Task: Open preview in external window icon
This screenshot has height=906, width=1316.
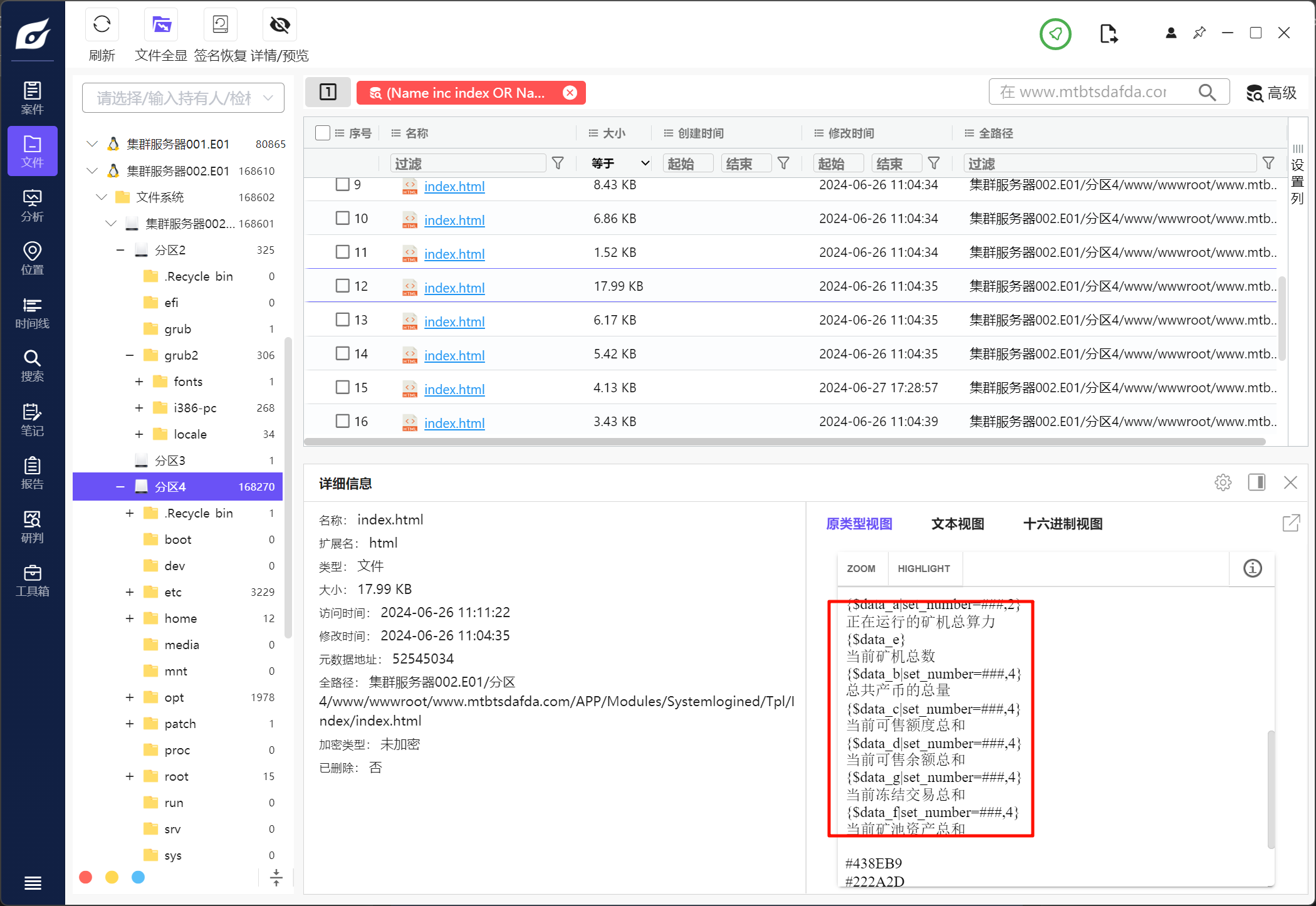Action: 1291,523
